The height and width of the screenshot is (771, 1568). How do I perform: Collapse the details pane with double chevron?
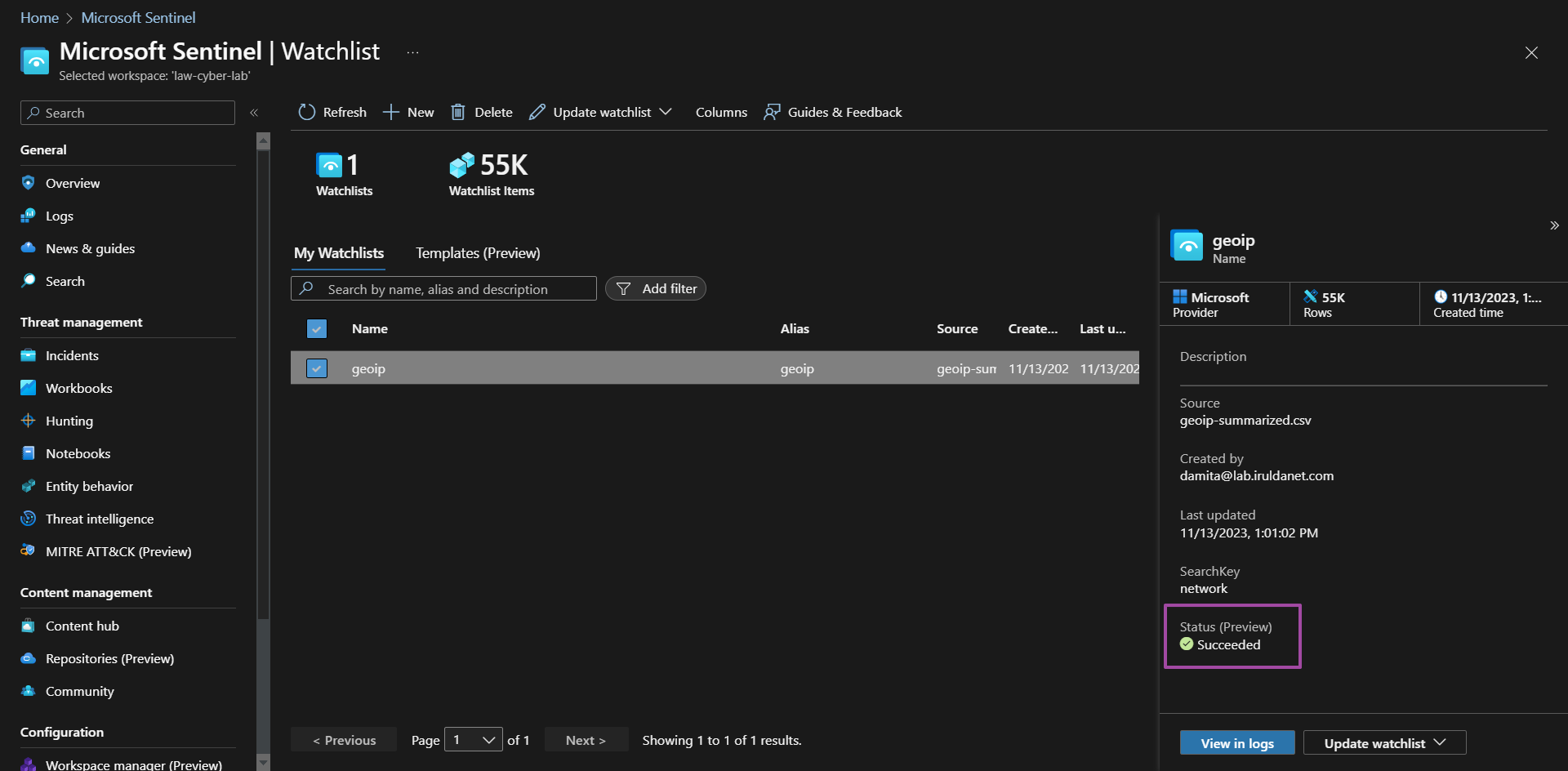[x=1554, y=225]
